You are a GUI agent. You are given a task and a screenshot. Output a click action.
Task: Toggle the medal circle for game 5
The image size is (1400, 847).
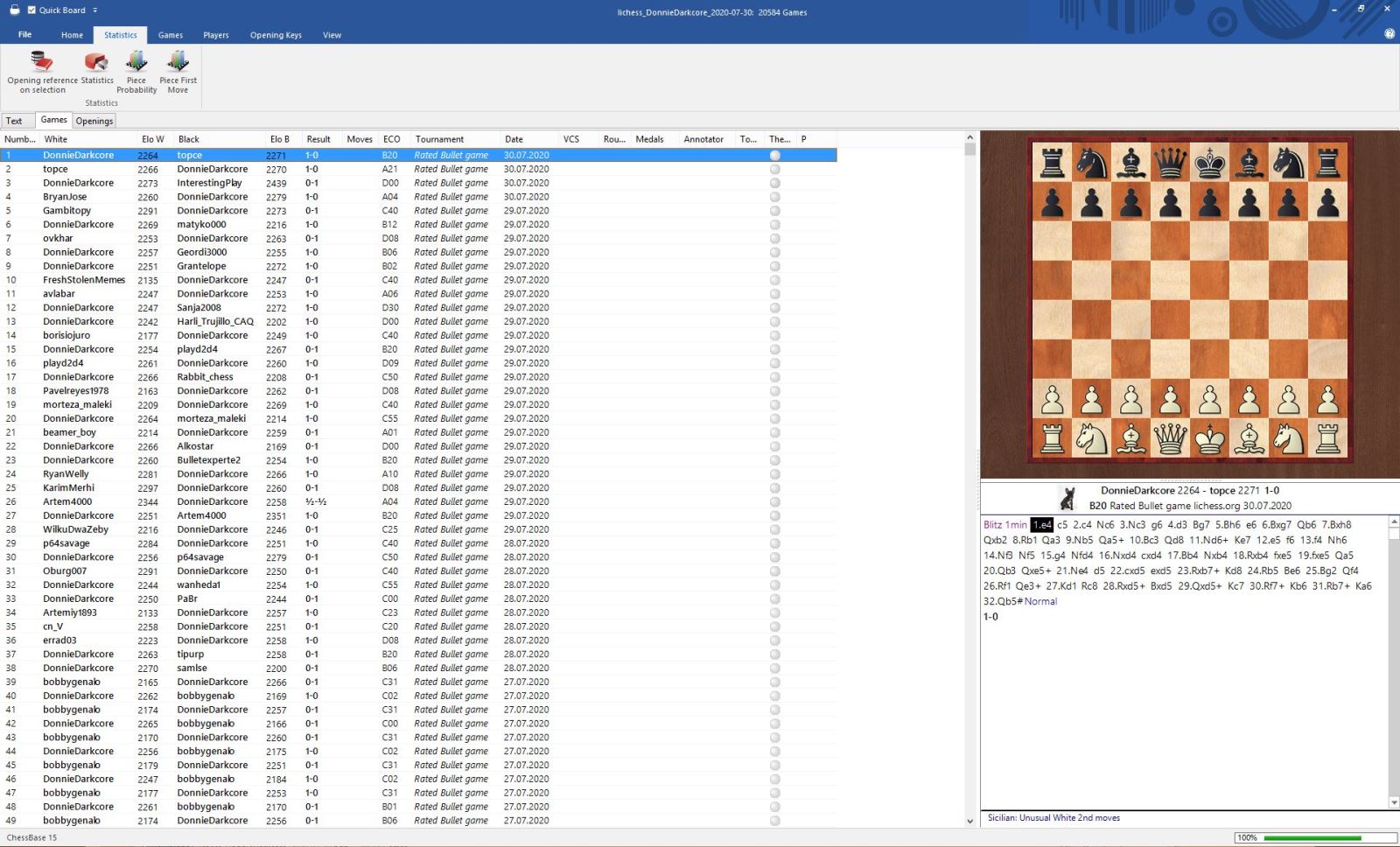774,211
